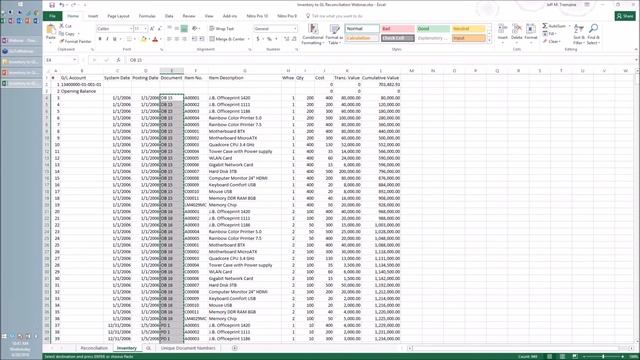
Task: Align text left in the Alignment group
Action: pyautogui.click(x=169, y=39)
